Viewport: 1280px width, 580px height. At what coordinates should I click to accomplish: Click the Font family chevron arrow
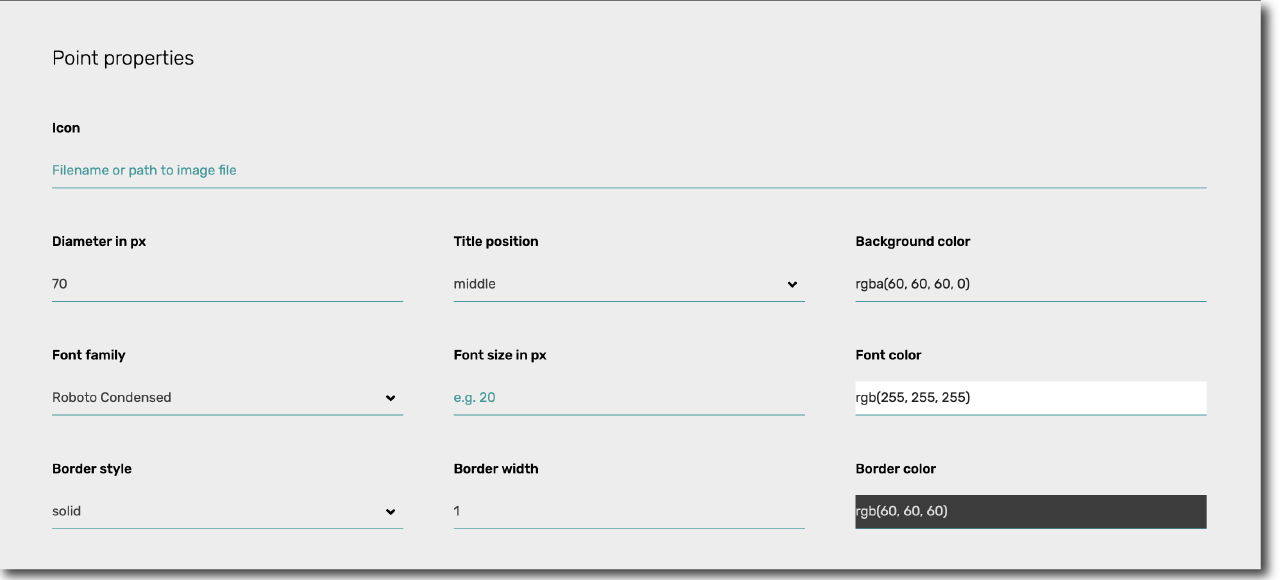(390, 398)
